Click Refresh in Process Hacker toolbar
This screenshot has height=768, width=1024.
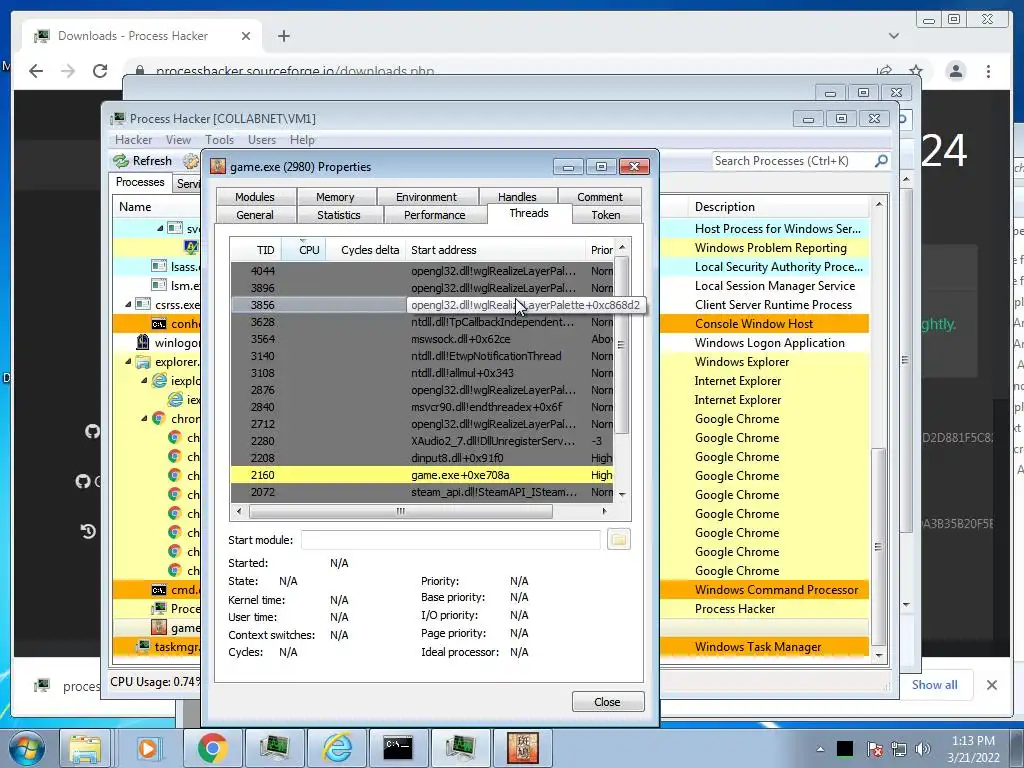point(142,161)
